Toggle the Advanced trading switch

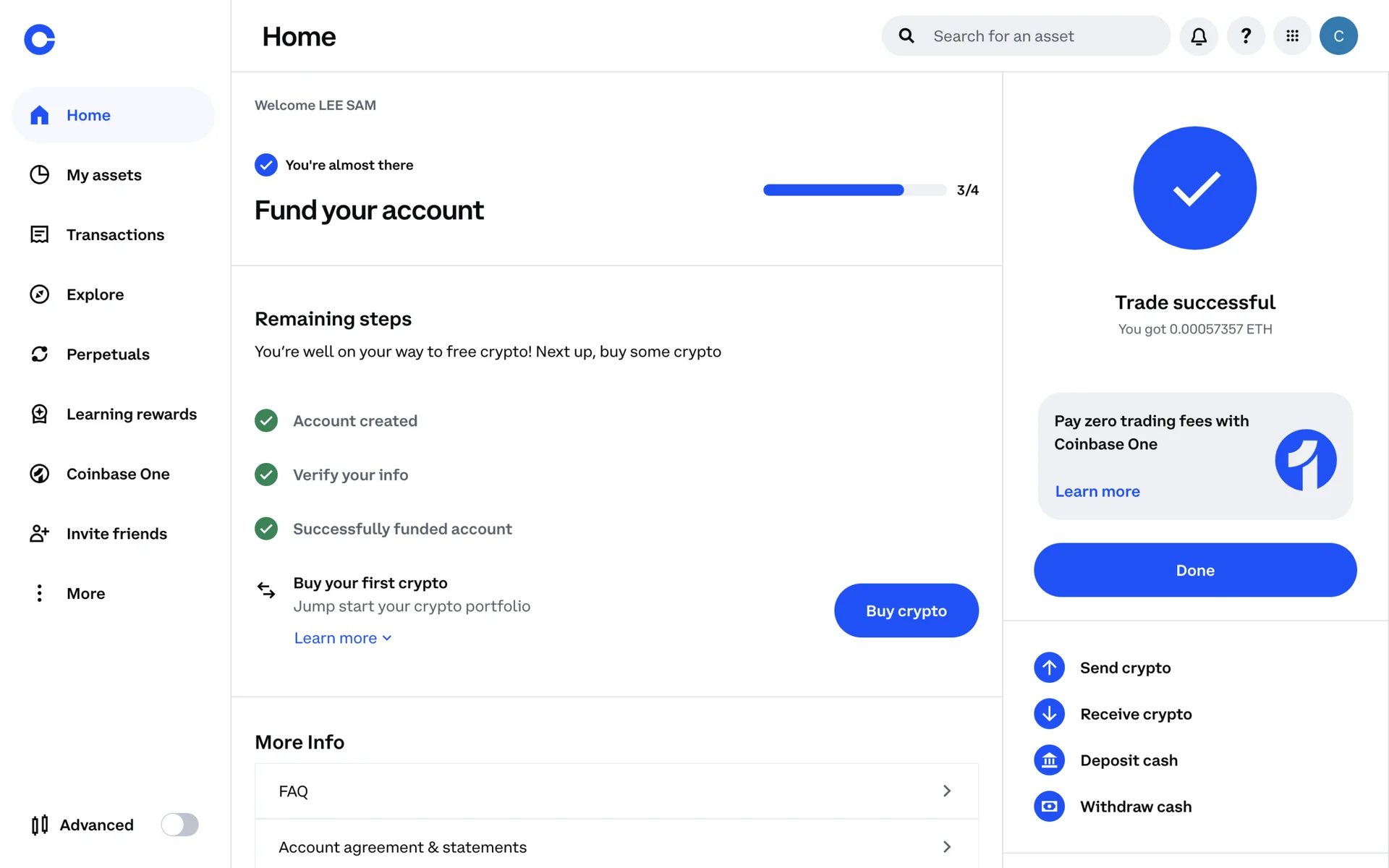click(x=179, y=825)
